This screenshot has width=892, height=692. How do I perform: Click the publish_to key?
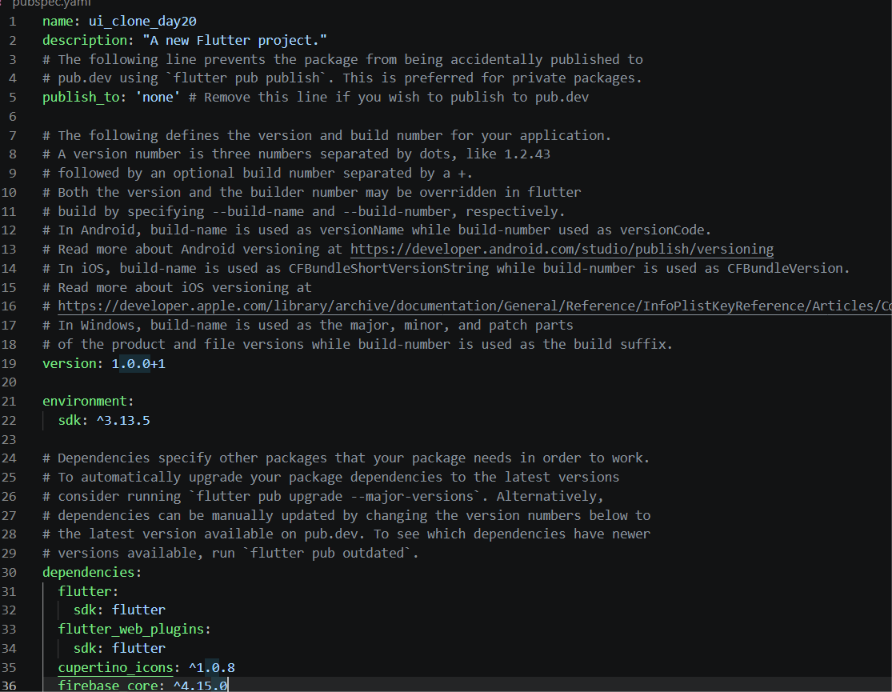(x=80, y=97)
